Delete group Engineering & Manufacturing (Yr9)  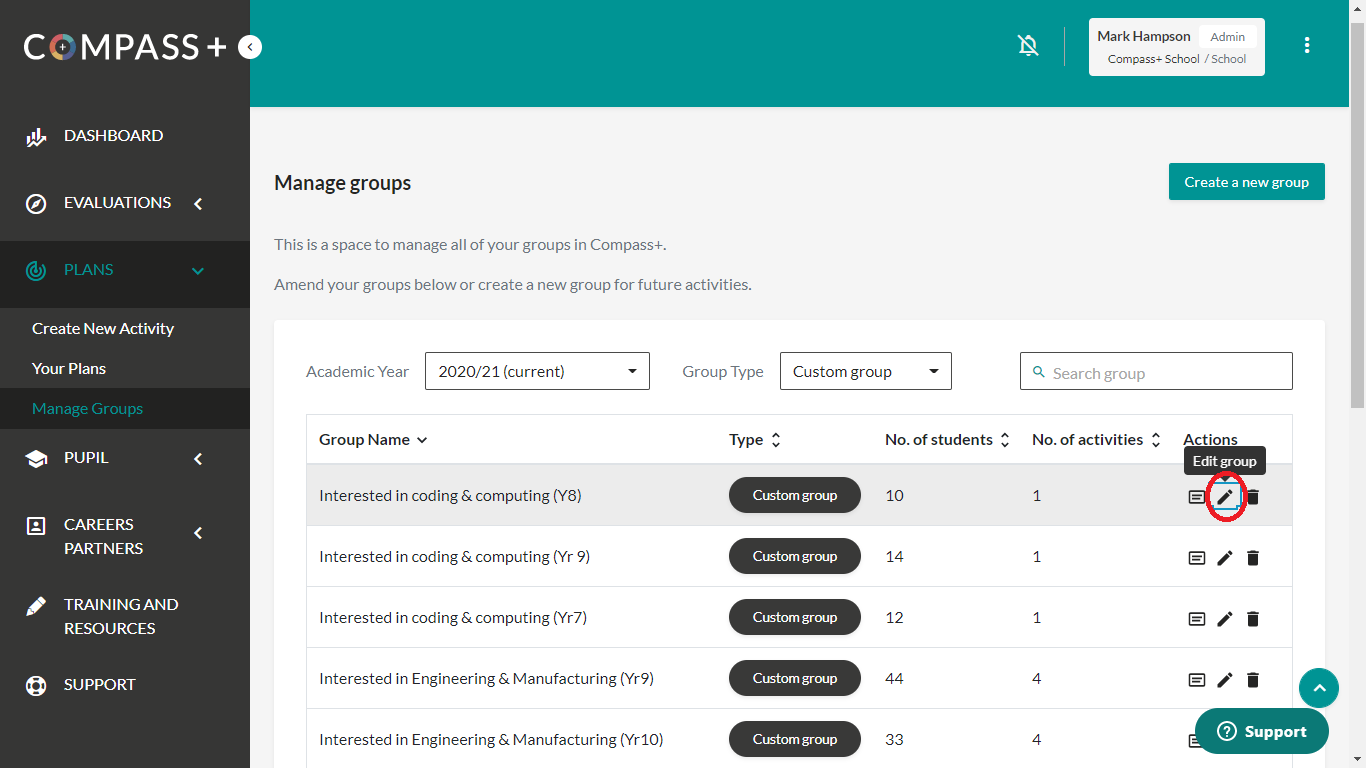1253,680
